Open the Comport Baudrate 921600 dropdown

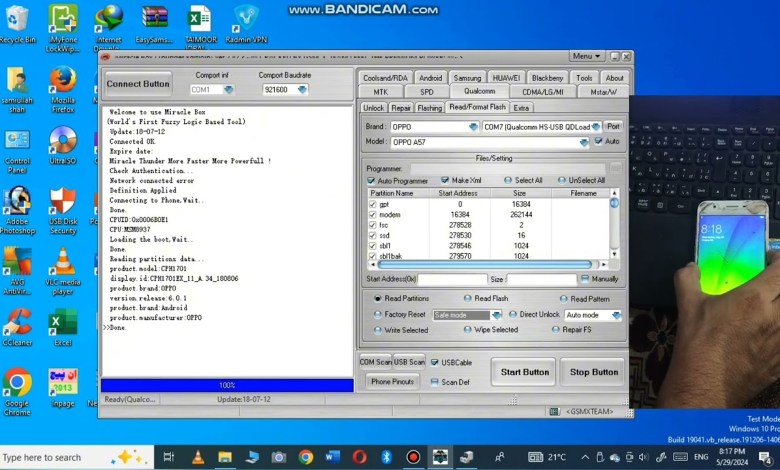pyautogui.click(x=302, y=90)
